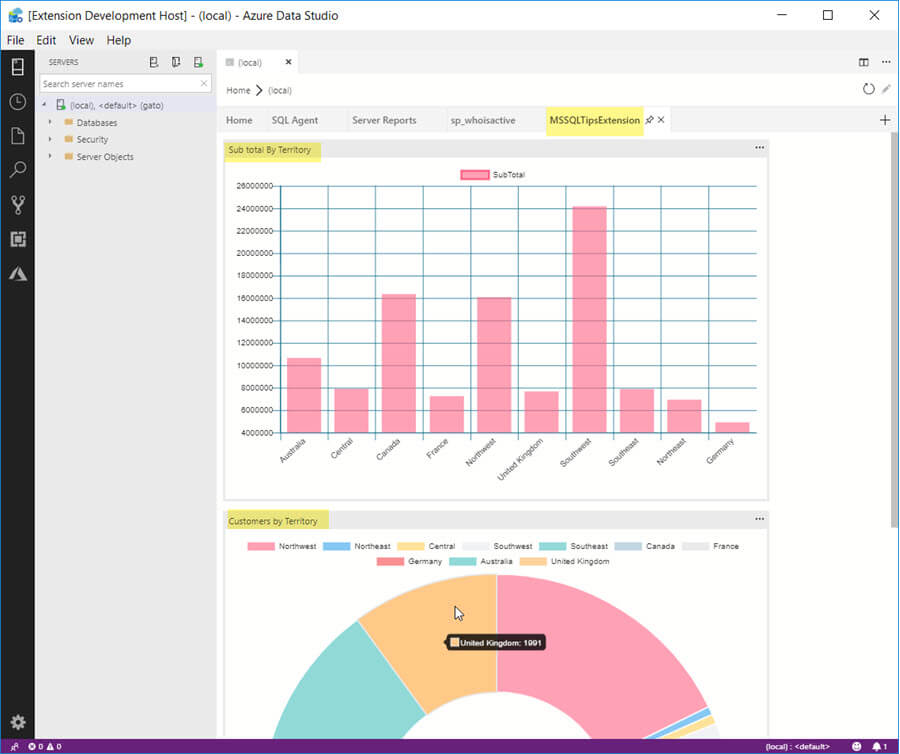The height and width of the screenshot is (754, 900).
Task: Add a new dashboard tab with plus
Action: point(885,120)
